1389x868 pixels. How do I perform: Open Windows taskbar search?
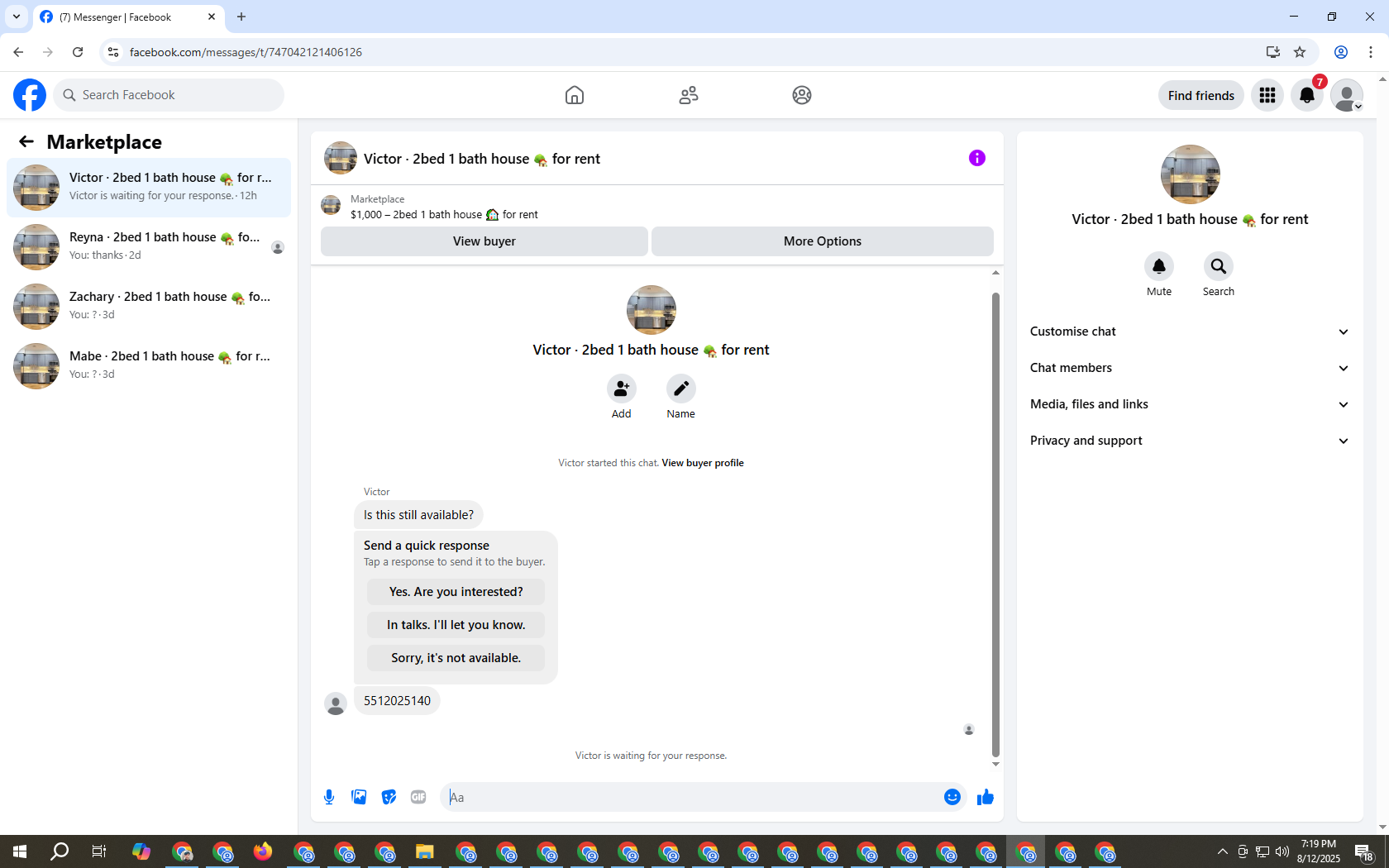[x=60, y=851]
